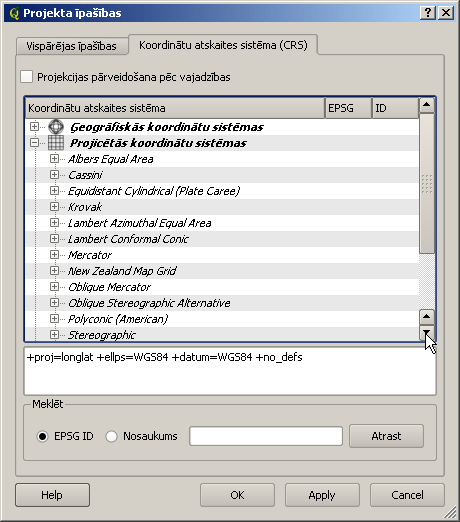
Task: Enable Projekcijas pārveidošana pēc vajadzības checkbox
Action: click(26, 76)
